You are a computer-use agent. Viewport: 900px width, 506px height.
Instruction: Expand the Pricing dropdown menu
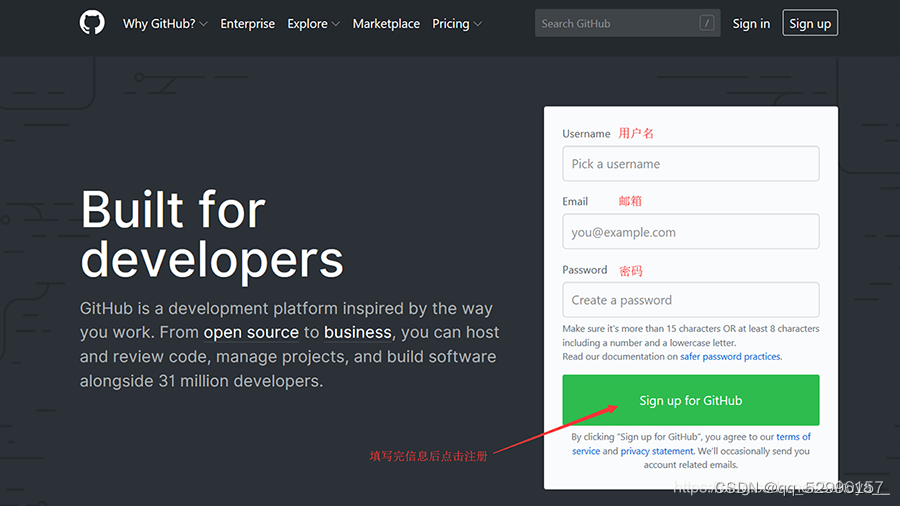tap(457, 24)
